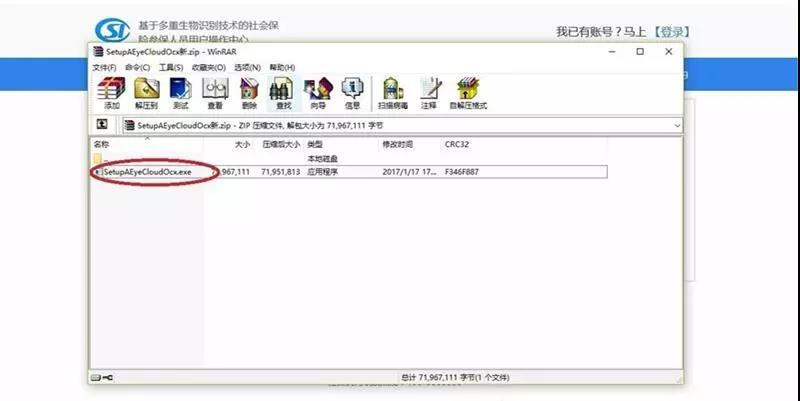Minimize the WinRAR window
The image size is (800, 401).
pos(612,52)
